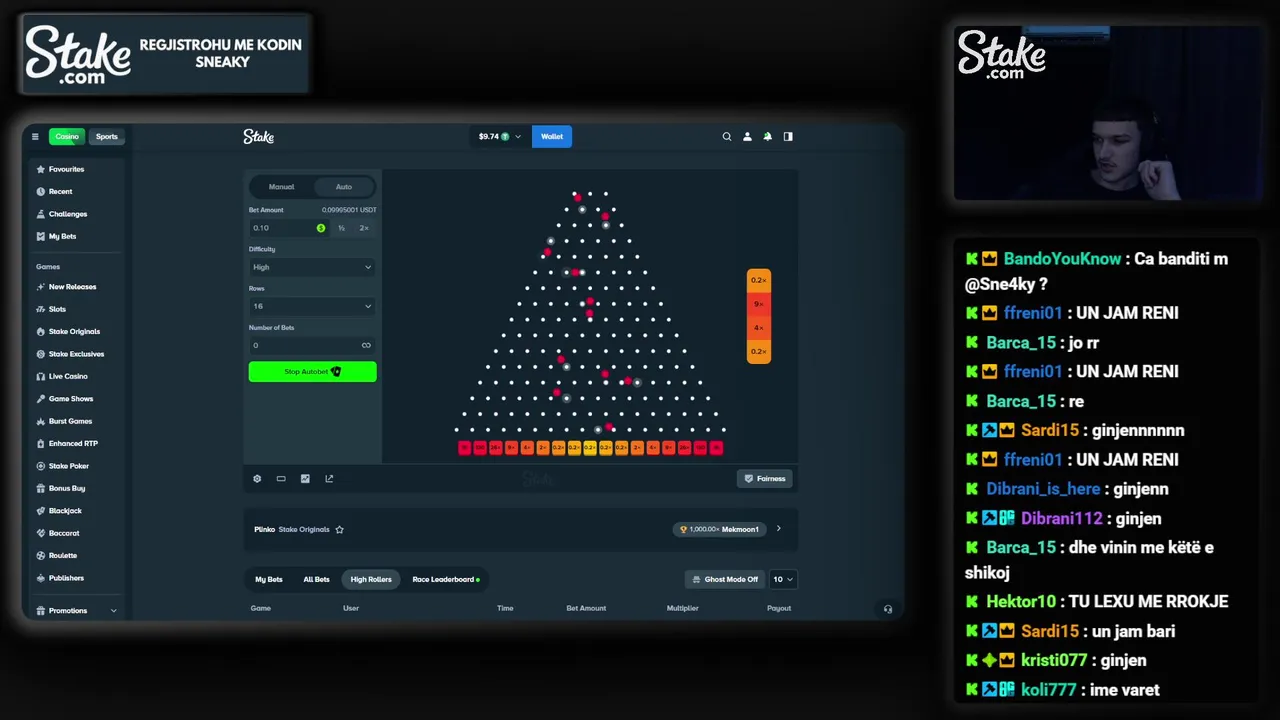Expand the Promotions section
This screenshot has height=720, width=1280.
point(76,610)
